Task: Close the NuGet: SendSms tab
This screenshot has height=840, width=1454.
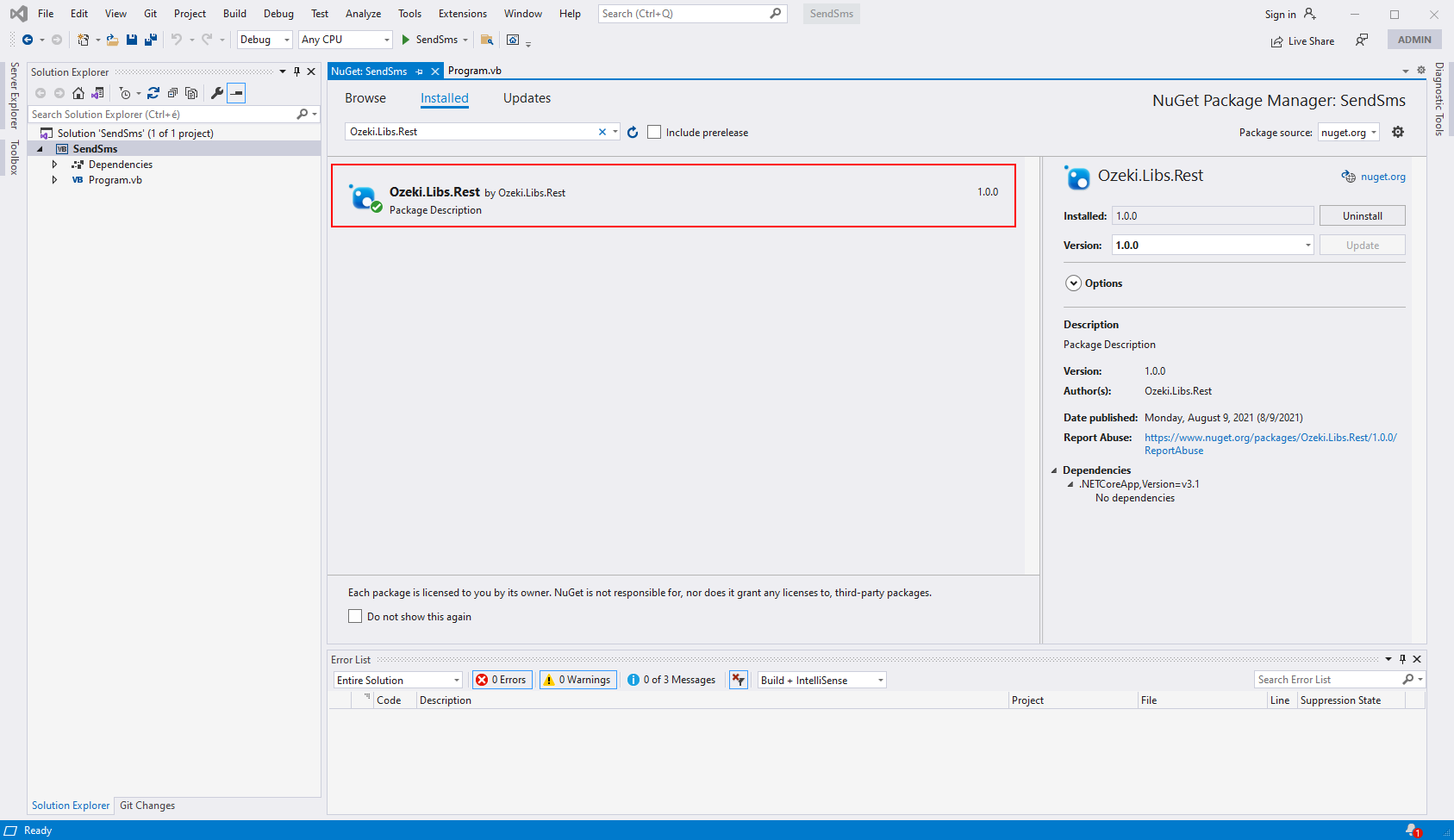Action: (435, 71)
